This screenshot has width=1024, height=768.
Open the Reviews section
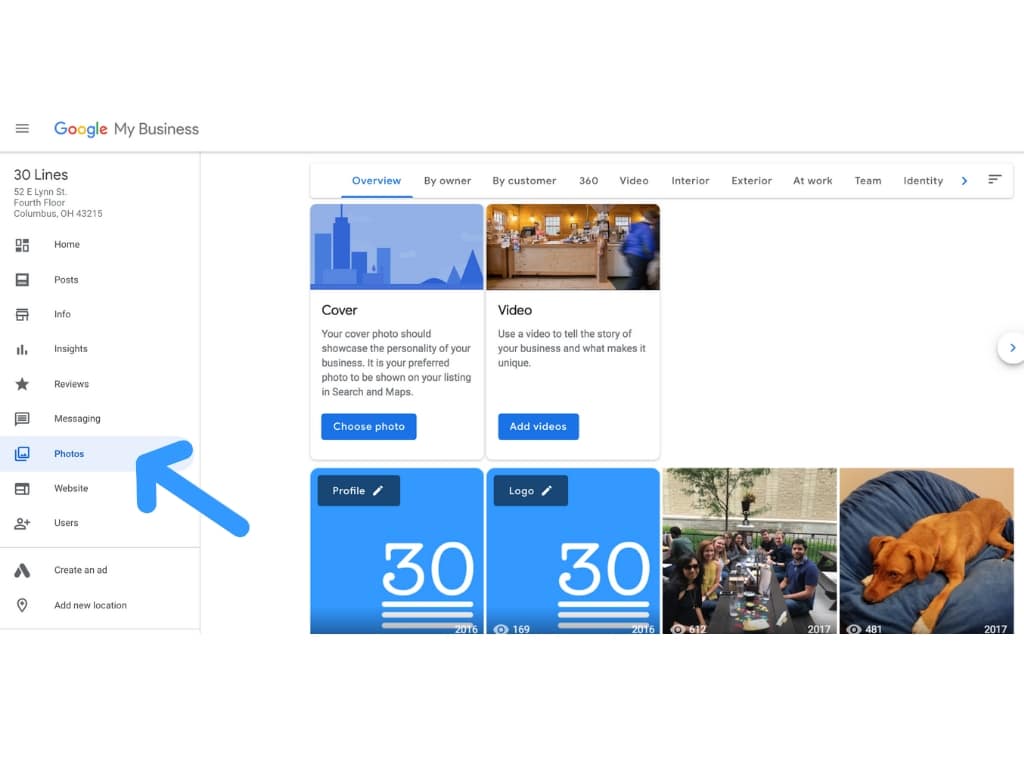pos(98,384)
